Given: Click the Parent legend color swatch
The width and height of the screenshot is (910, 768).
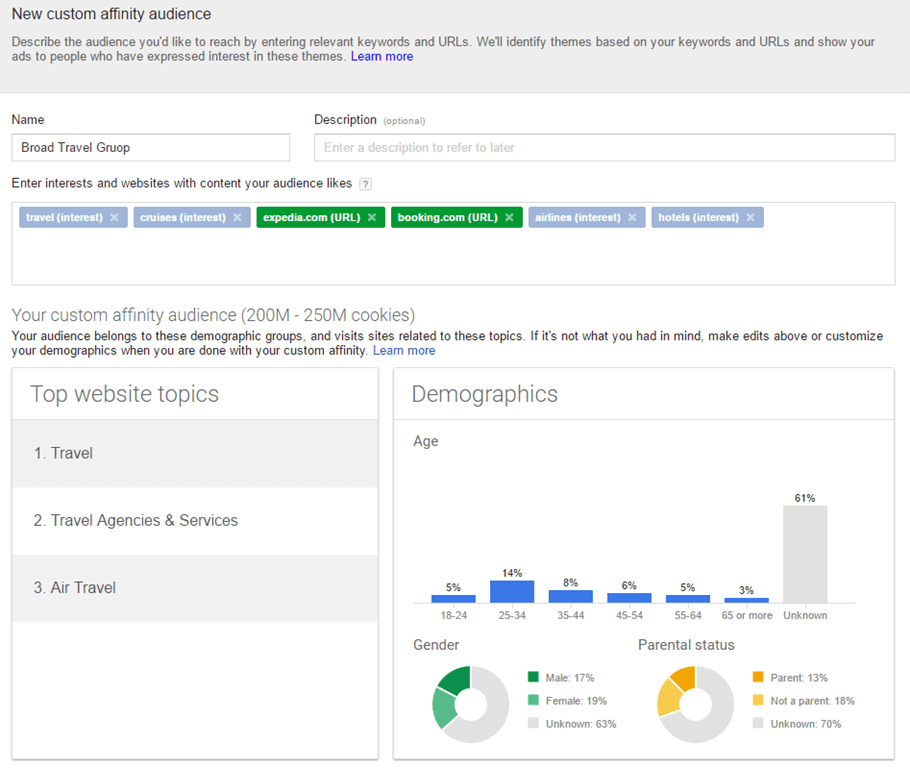Looking at the screenshot, I should click(x=759, y=678).
